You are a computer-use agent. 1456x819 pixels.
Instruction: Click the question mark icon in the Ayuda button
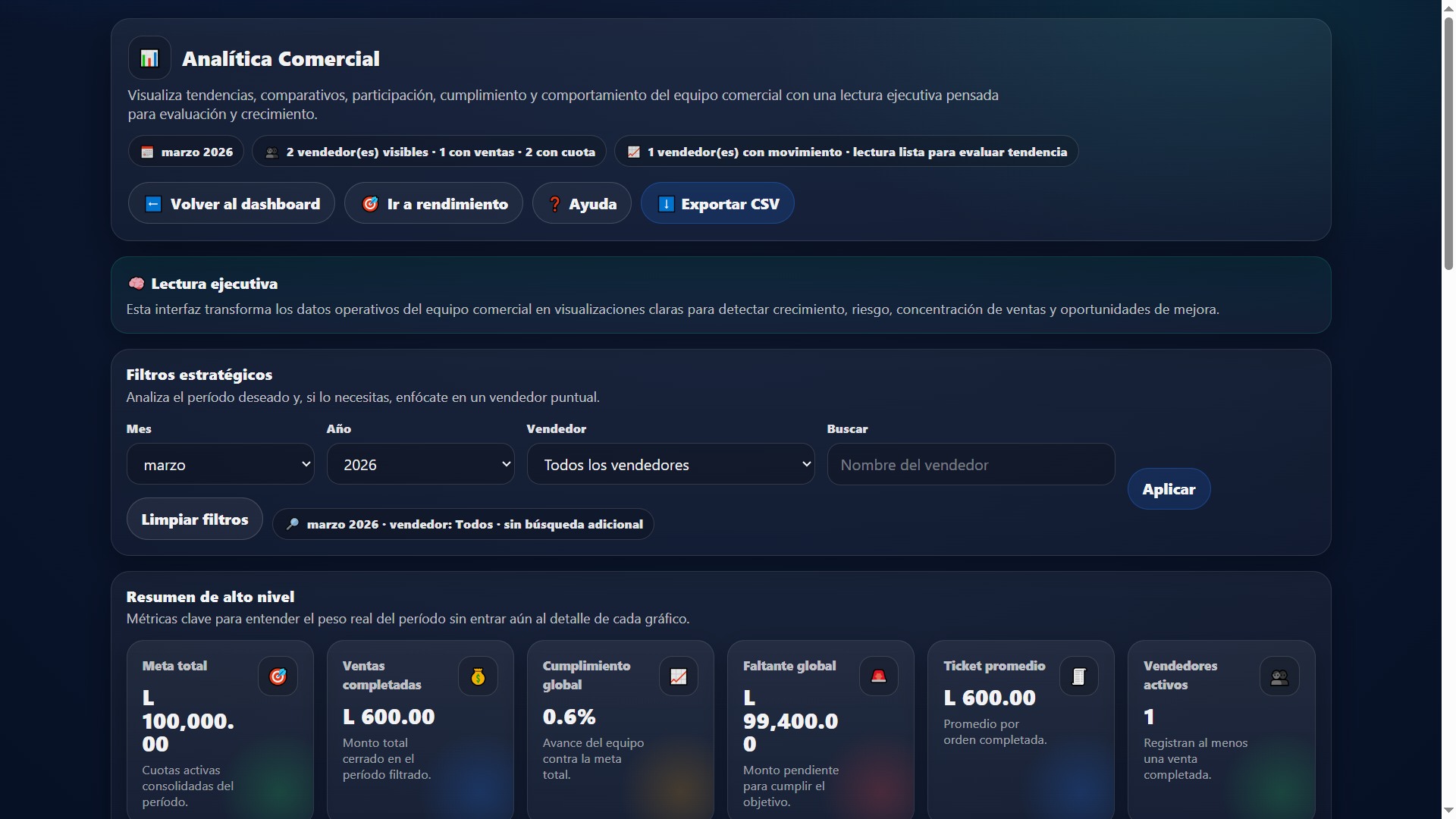tap(555, 203)
